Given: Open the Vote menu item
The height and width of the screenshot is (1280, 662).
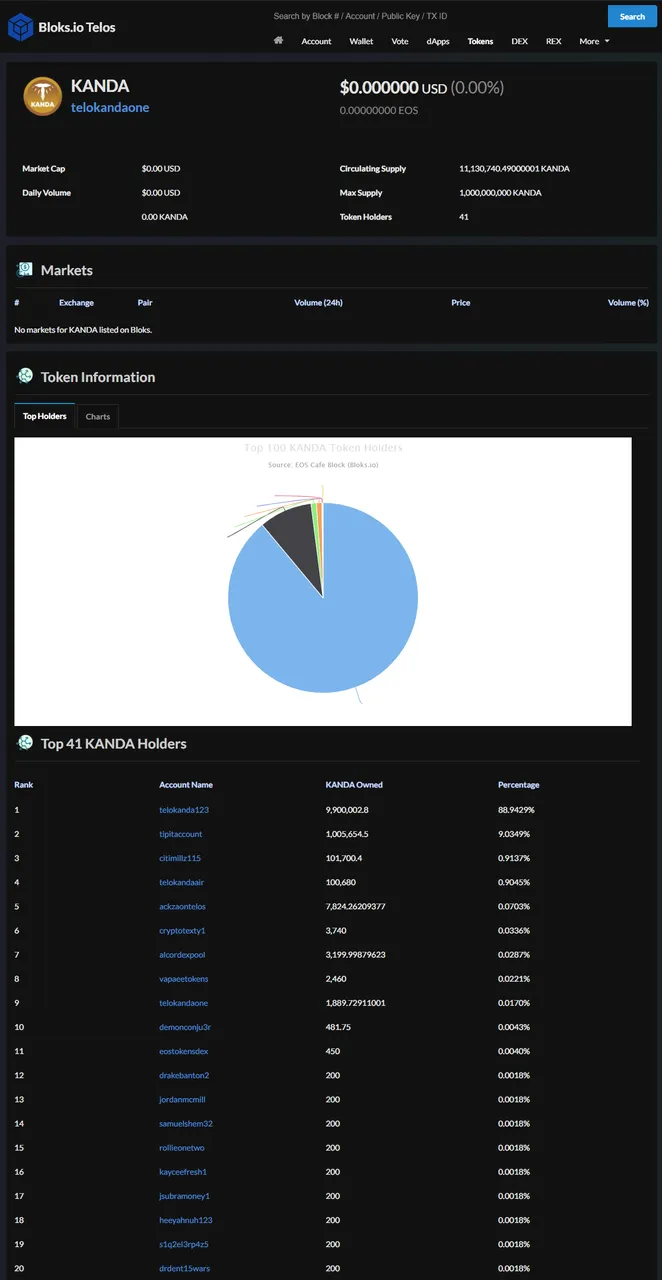Looking at the screenshot, I should [400, 41].
